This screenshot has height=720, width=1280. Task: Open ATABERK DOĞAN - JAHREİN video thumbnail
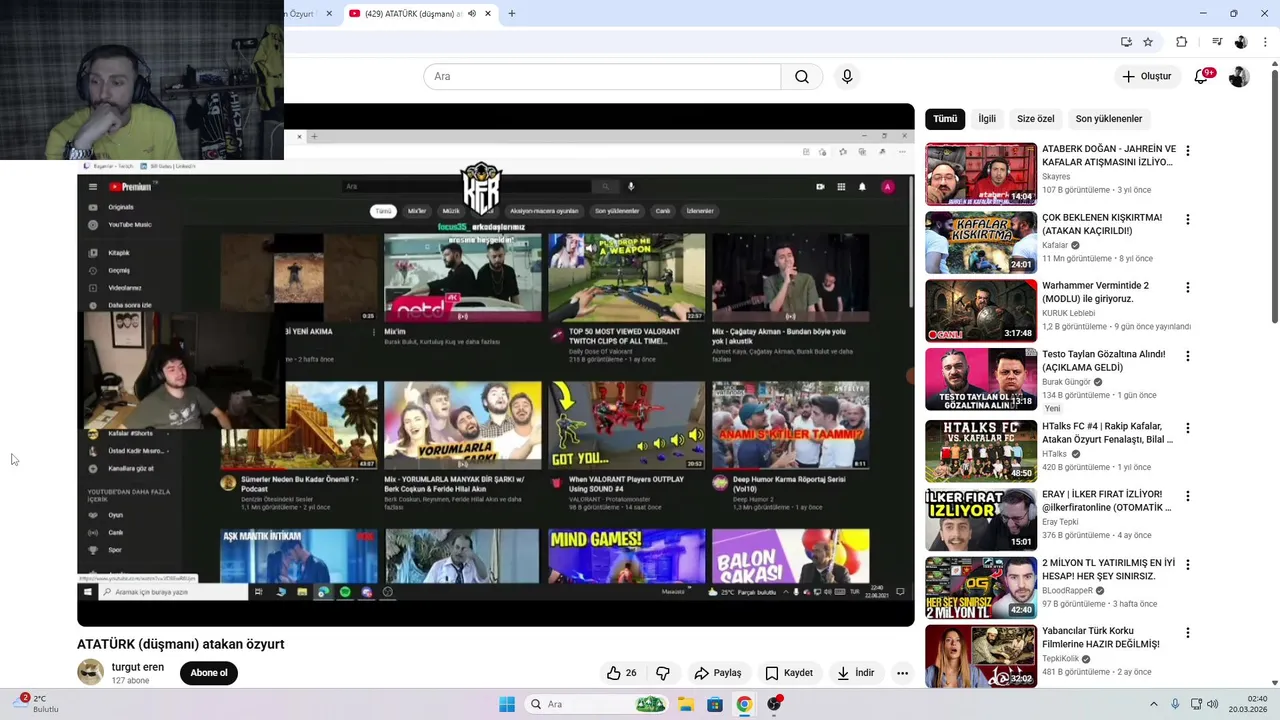click(x=981, y=174)
